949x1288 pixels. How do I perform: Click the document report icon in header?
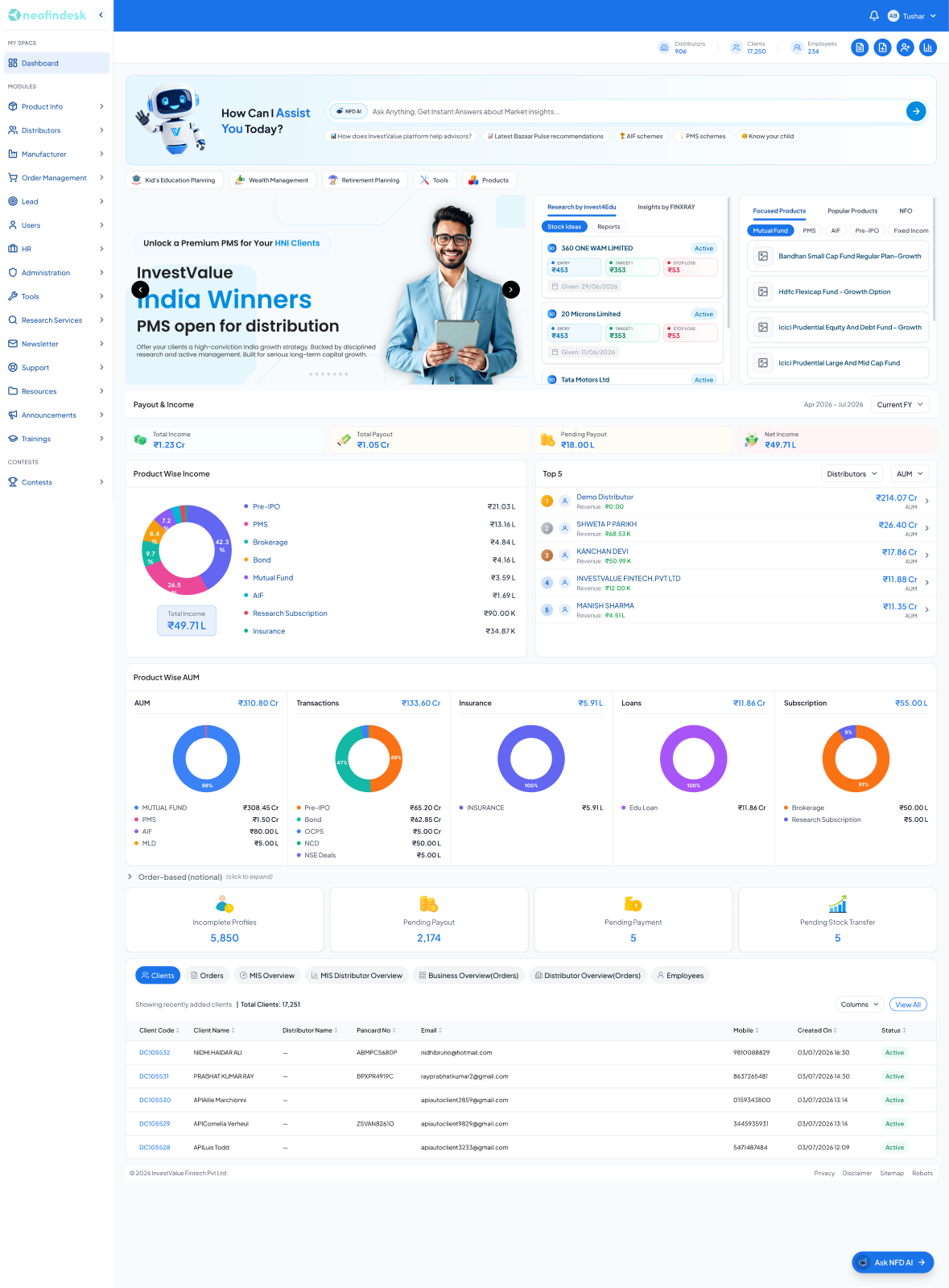pyautogui.click(x=860, y=47)
